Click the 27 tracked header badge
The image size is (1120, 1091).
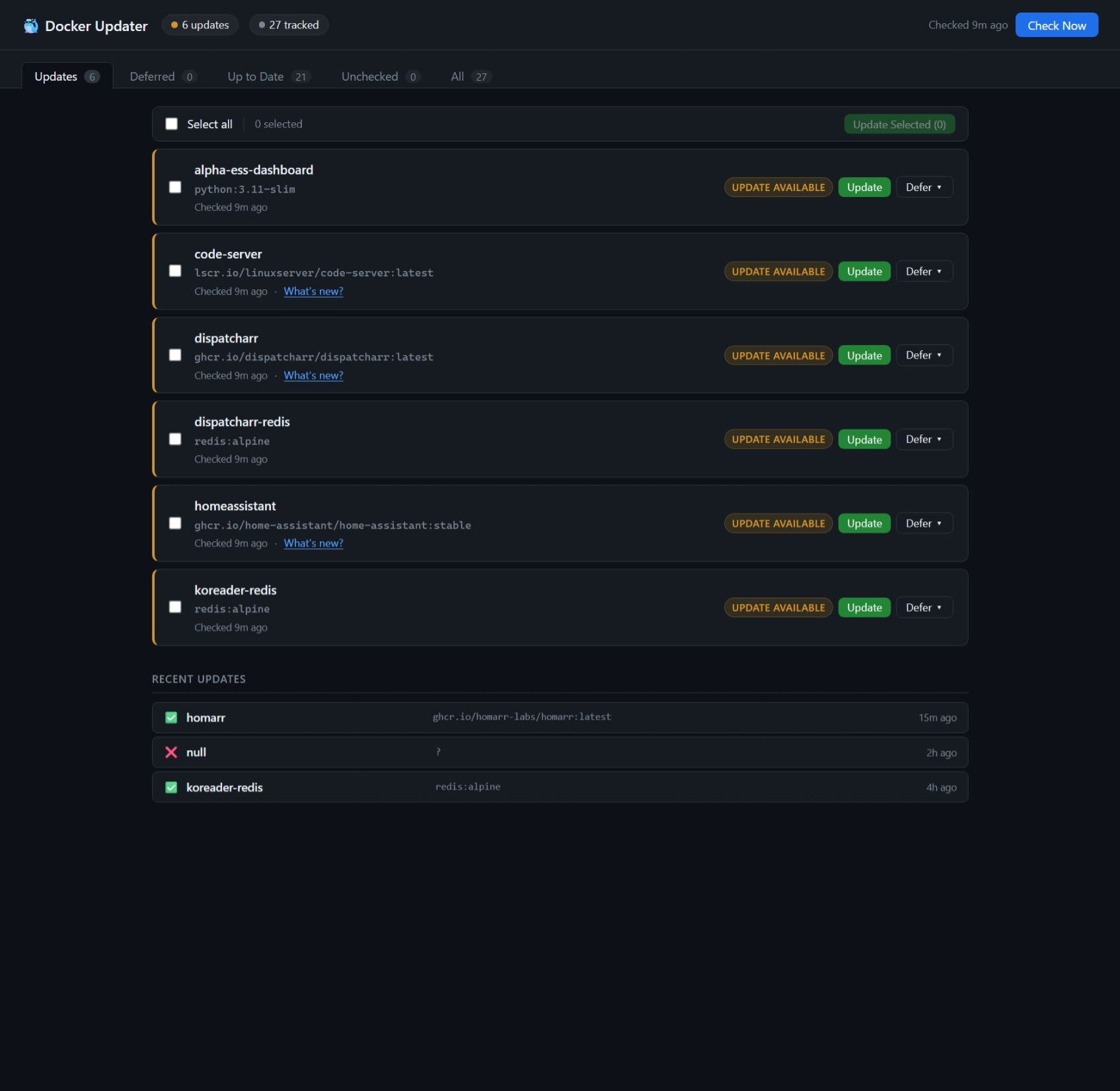pyautogui.click(x=289, y=25)
